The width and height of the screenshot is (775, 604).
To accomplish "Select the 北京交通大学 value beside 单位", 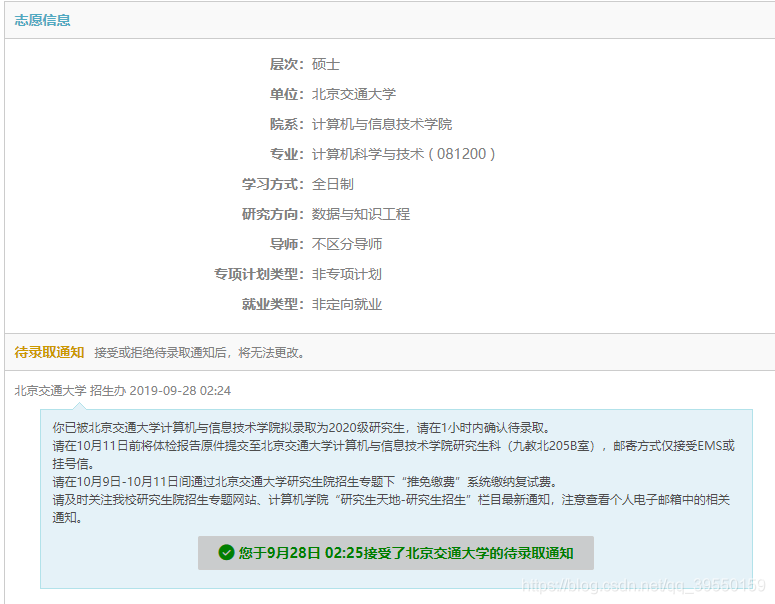I will (354, 94).
